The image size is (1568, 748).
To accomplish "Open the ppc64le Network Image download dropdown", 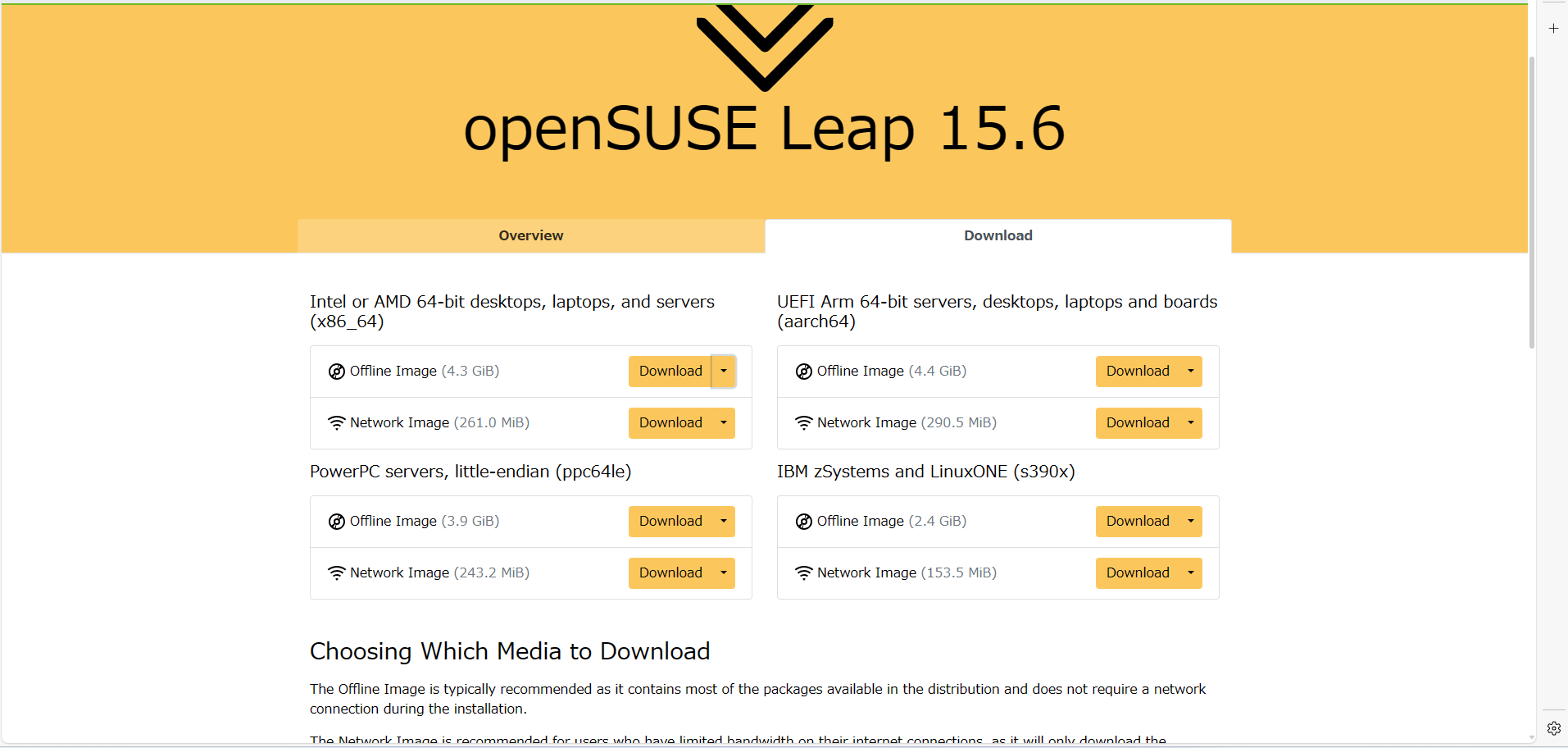I will 723,572.
